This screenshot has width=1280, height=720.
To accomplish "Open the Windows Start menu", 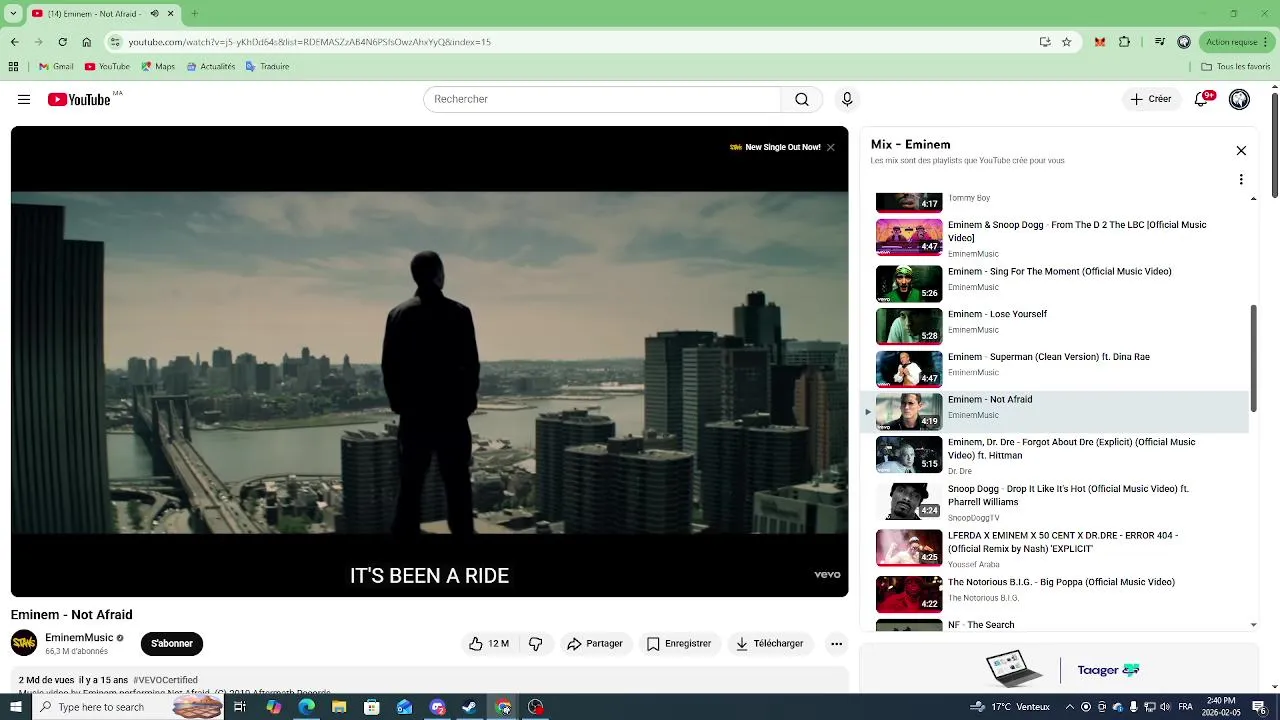I will point(15,707).
